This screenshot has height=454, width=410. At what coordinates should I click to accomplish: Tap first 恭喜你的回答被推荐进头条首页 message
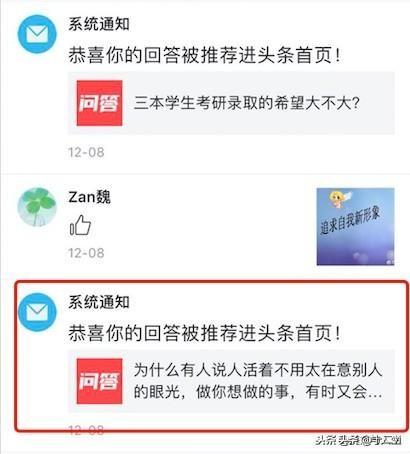(205, 55)
